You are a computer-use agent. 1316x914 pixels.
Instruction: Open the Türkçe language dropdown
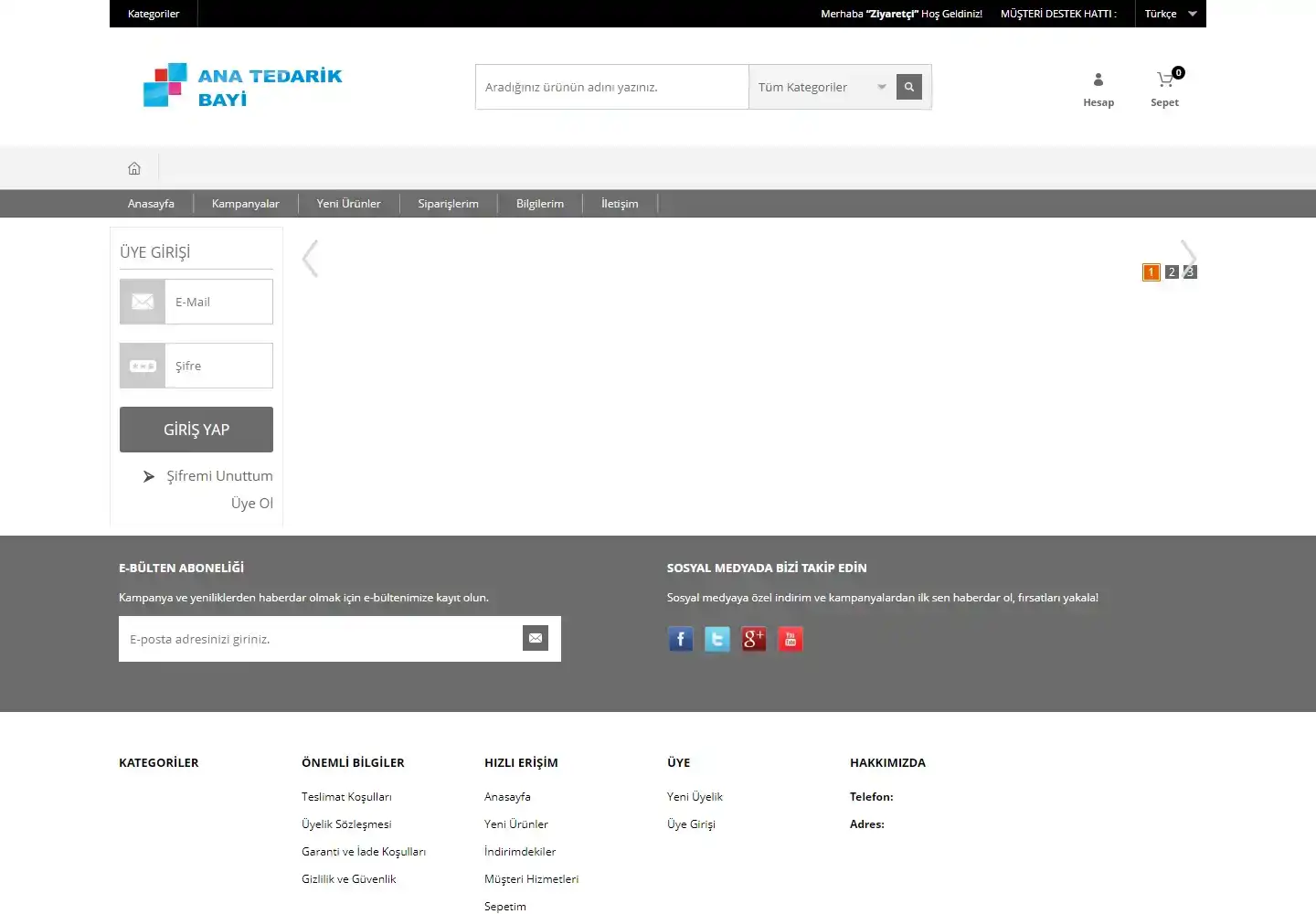click(x=1171, y=14)
